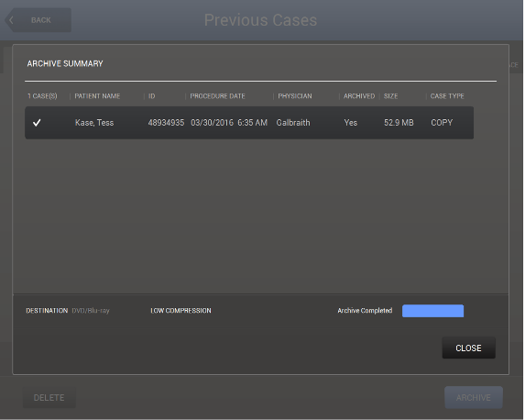
Task: Click the DVD/Blu-ray destination label
Action: [90, 311]
